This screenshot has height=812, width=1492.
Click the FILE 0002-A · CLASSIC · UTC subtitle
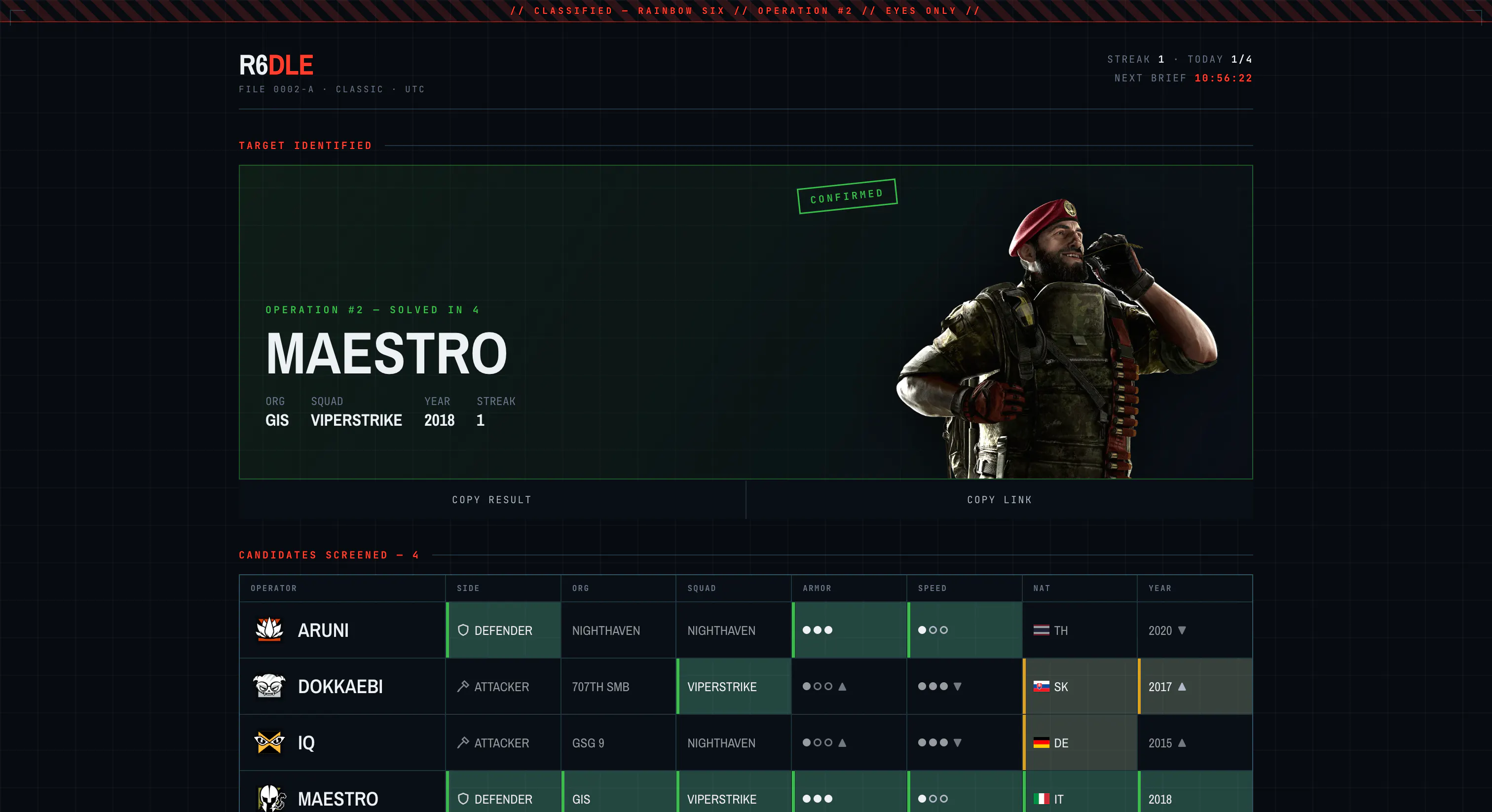[x=332, y=89]
